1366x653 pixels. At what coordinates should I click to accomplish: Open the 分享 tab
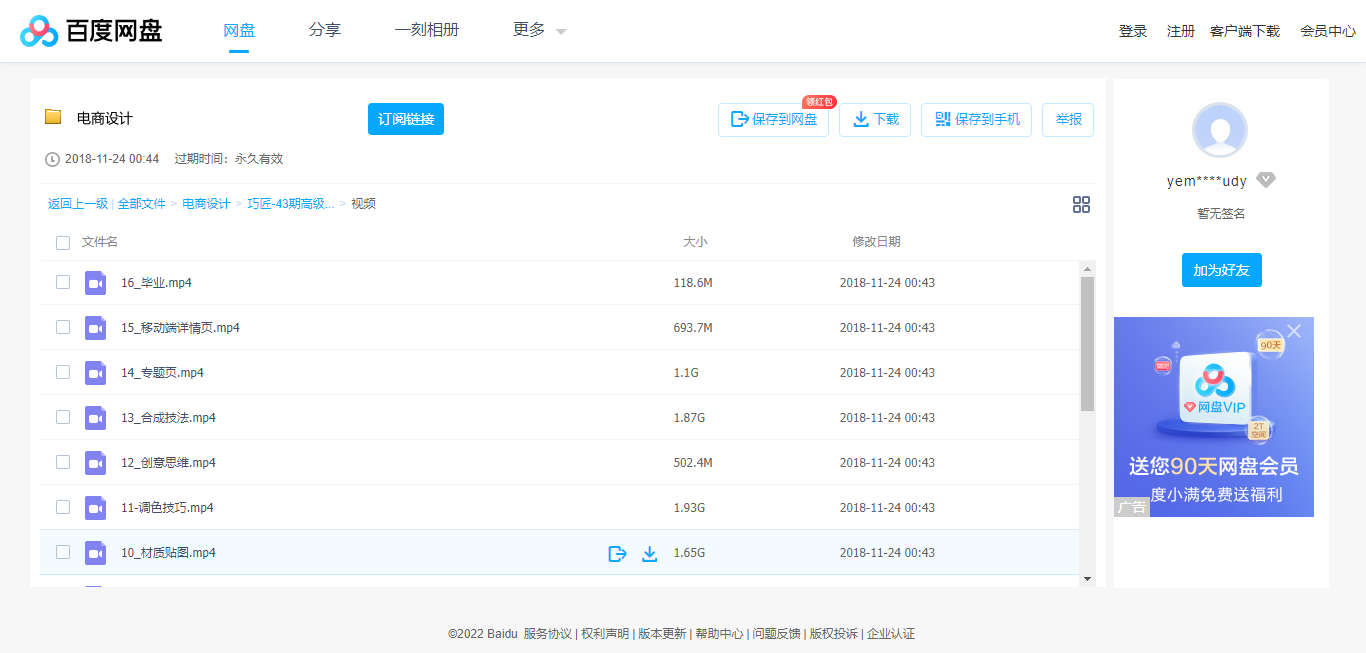[x=325, y=31]
